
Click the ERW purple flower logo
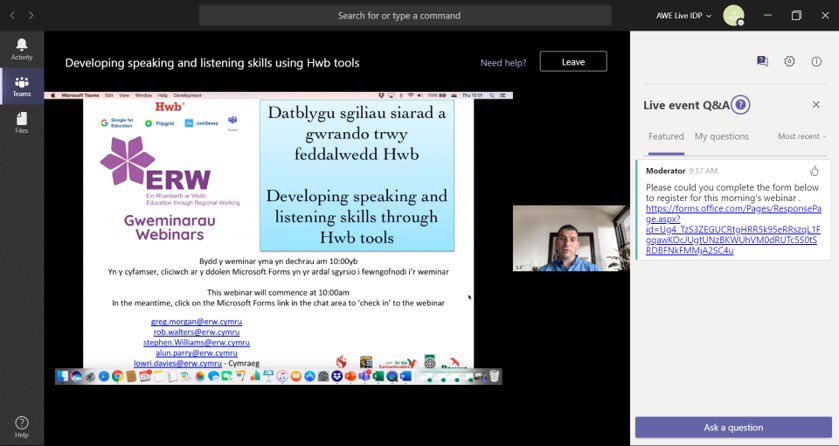click(x=127, y=160)
